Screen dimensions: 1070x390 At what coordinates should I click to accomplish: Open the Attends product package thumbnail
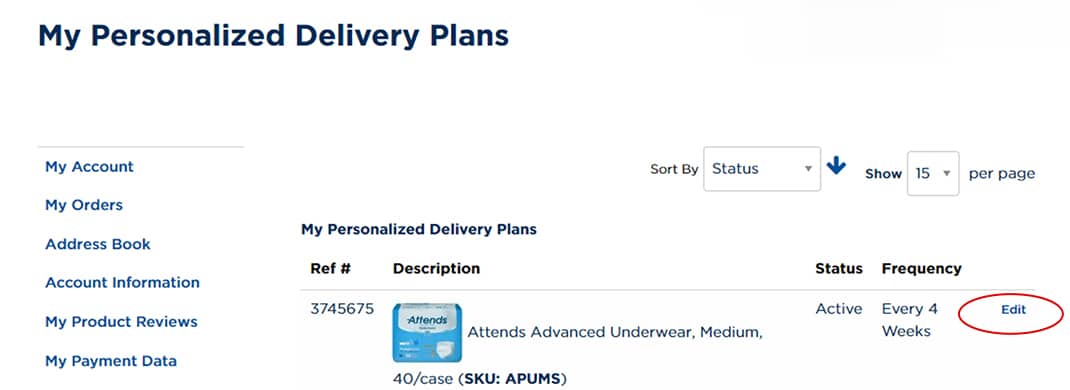[427, 333]
